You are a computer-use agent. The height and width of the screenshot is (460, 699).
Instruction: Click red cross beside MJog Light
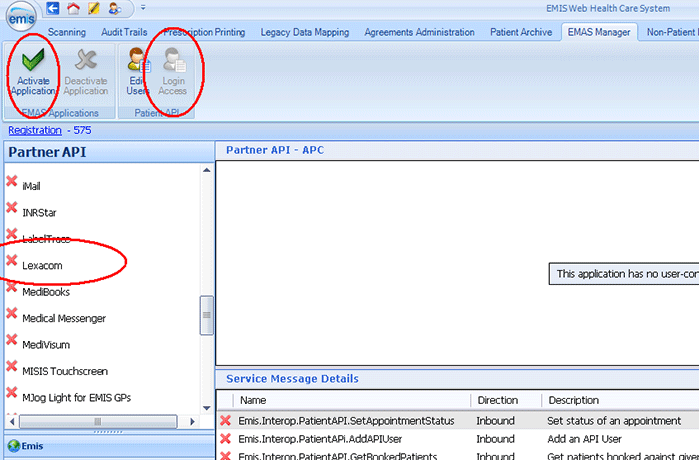[12, 393]
